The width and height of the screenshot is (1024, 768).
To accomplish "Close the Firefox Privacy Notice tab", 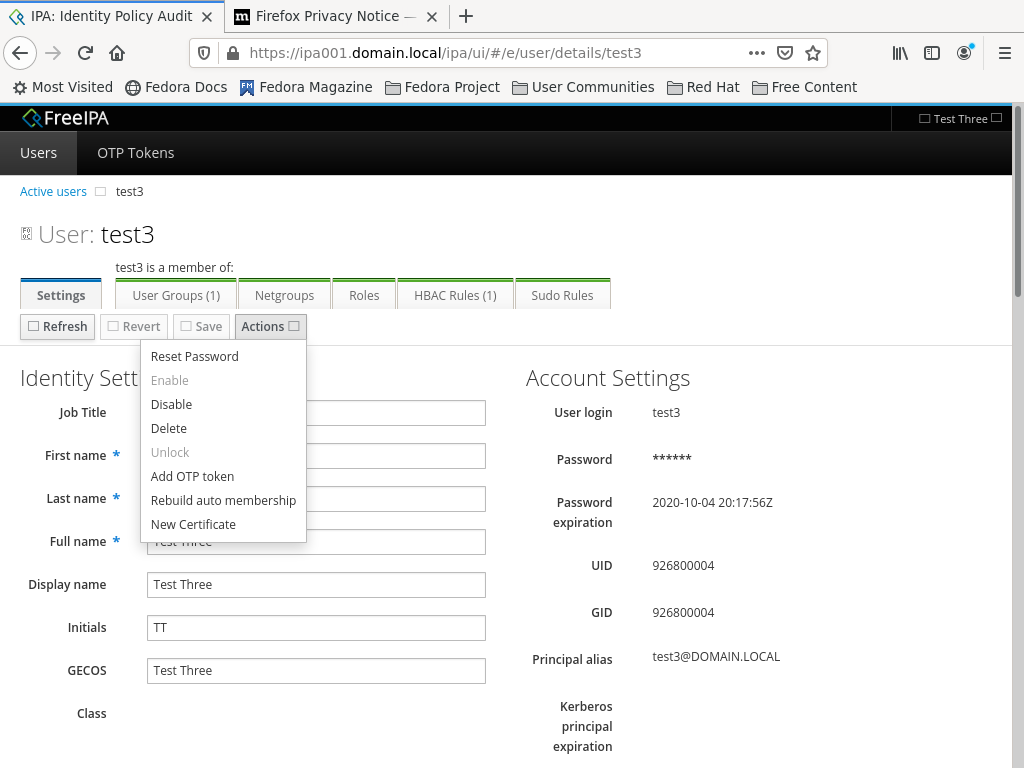I will click(x=432, y=17).
